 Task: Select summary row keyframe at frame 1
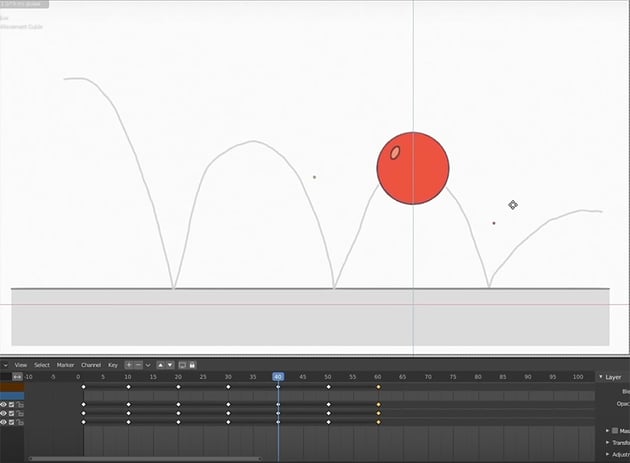[x=84, y=387]
